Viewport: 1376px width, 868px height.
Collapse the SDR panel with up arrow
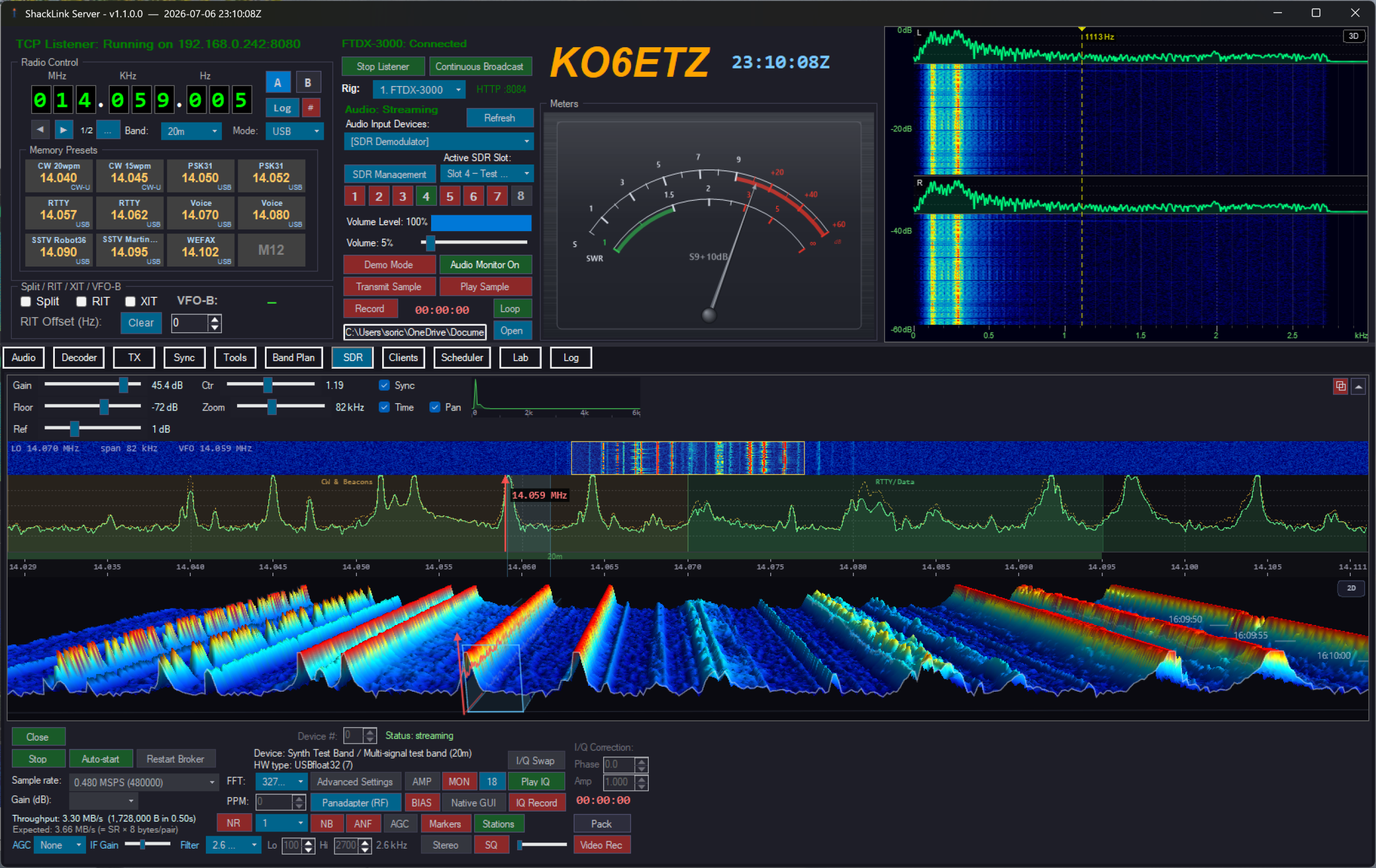point(1358,386)
